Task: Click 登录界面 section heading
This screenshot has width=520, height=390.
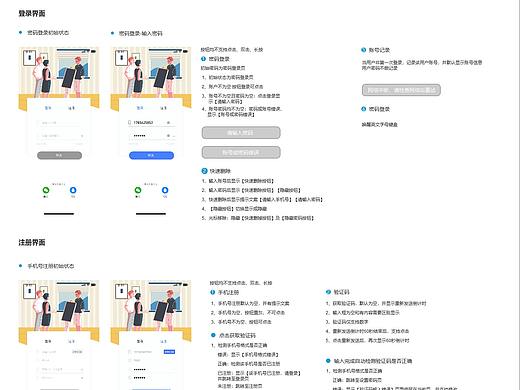Action: pyautogui.click(x=32, y=13)
